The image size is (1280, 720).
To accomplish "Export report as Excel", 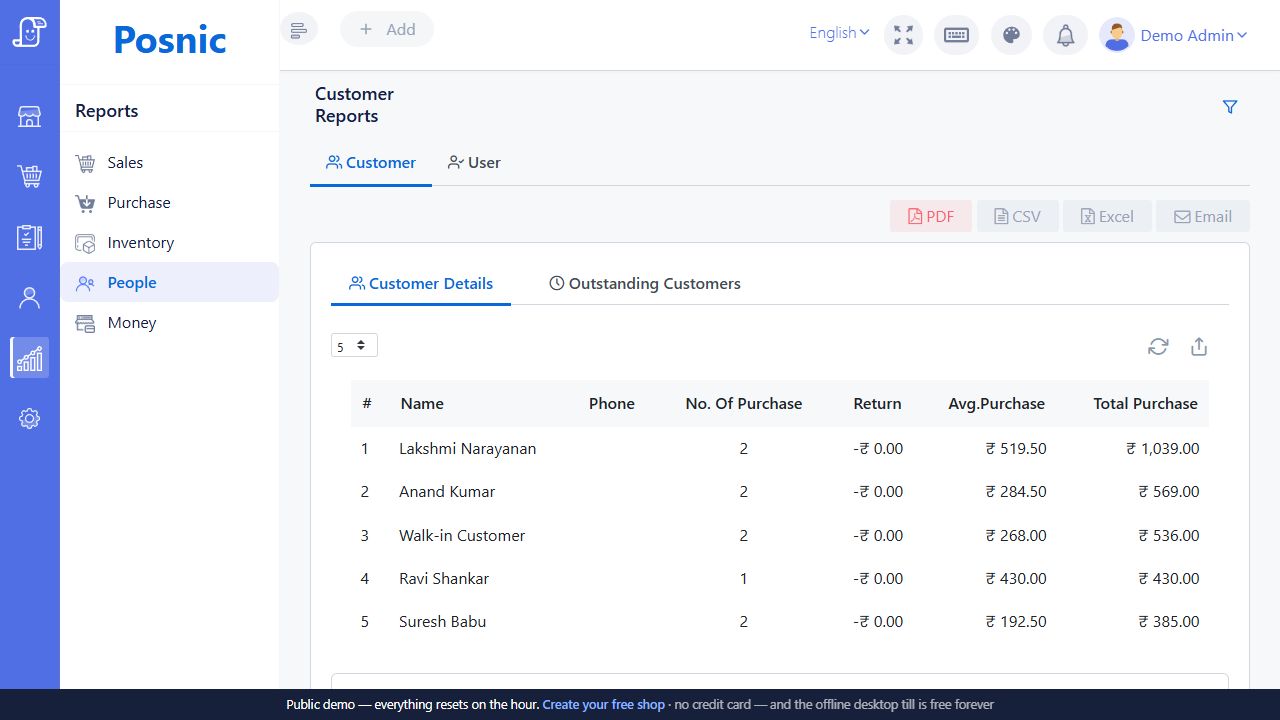I will pos(1107,216).
